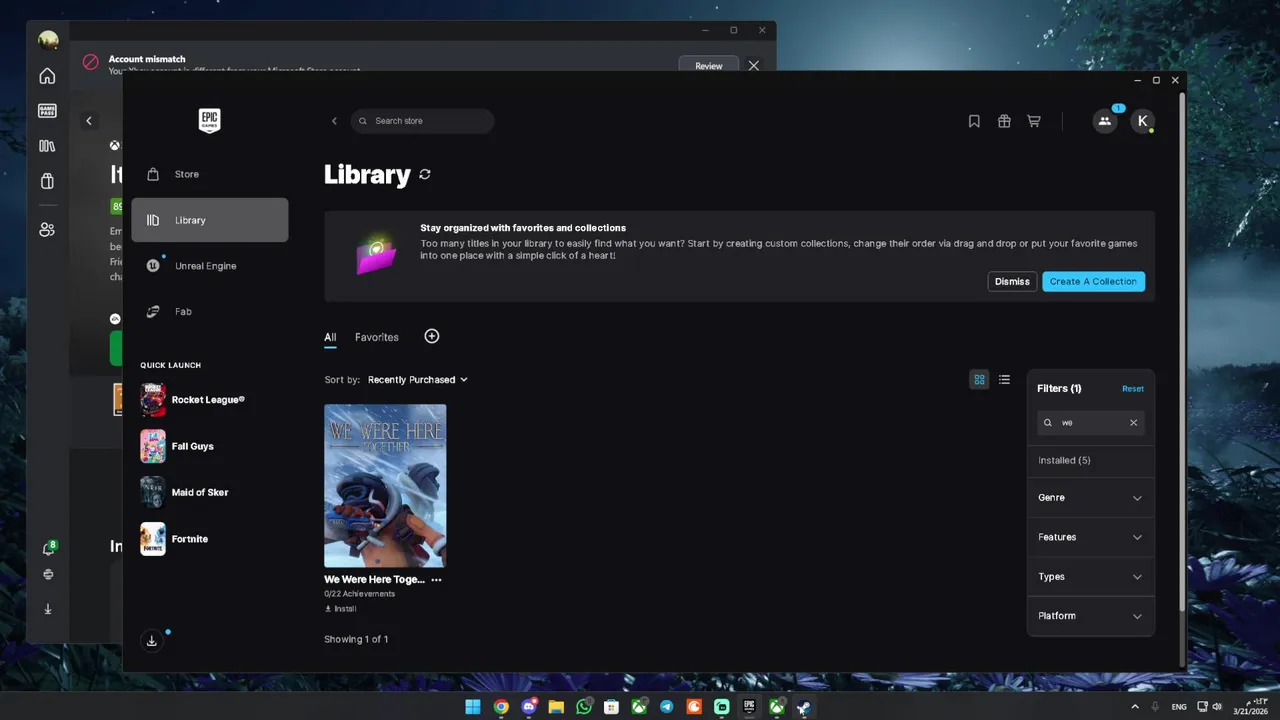Open We Were Here Together options menu
1280x720 pixels.
point(436,580)
